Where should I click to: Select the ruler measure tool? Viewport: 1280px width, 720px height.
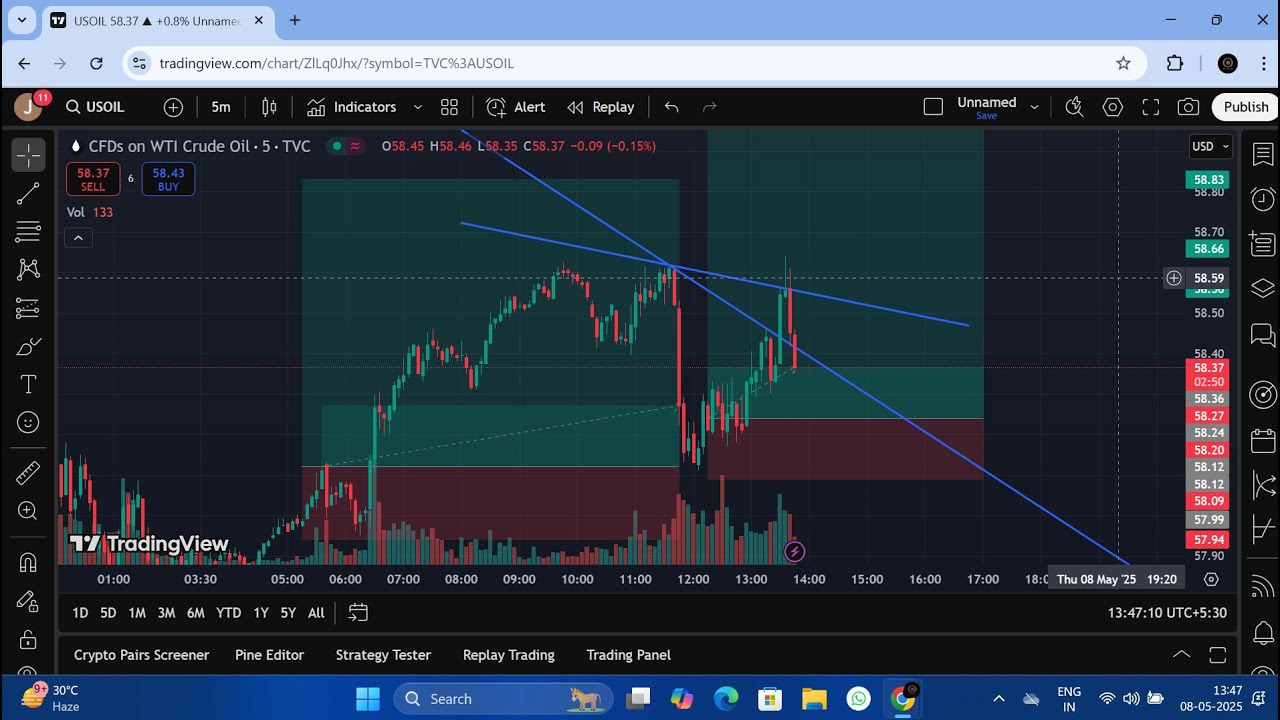(28, 472)
